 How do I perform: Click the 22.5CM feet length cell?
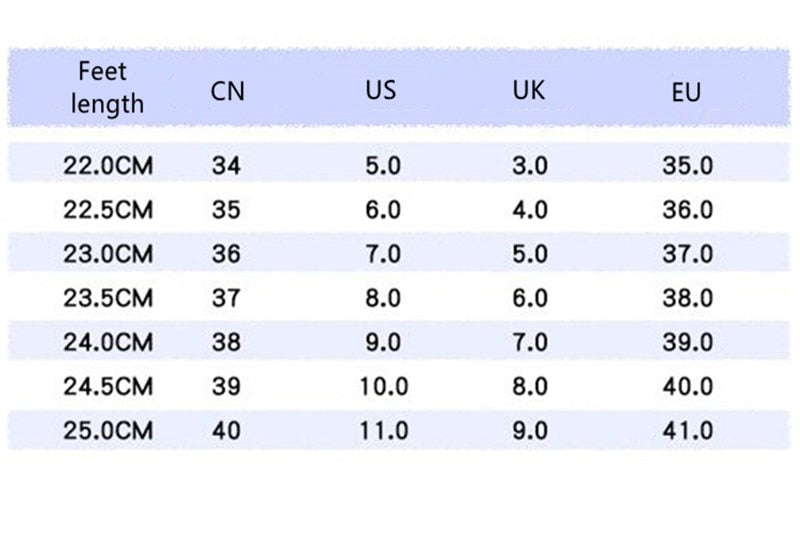tap(108, 210)
